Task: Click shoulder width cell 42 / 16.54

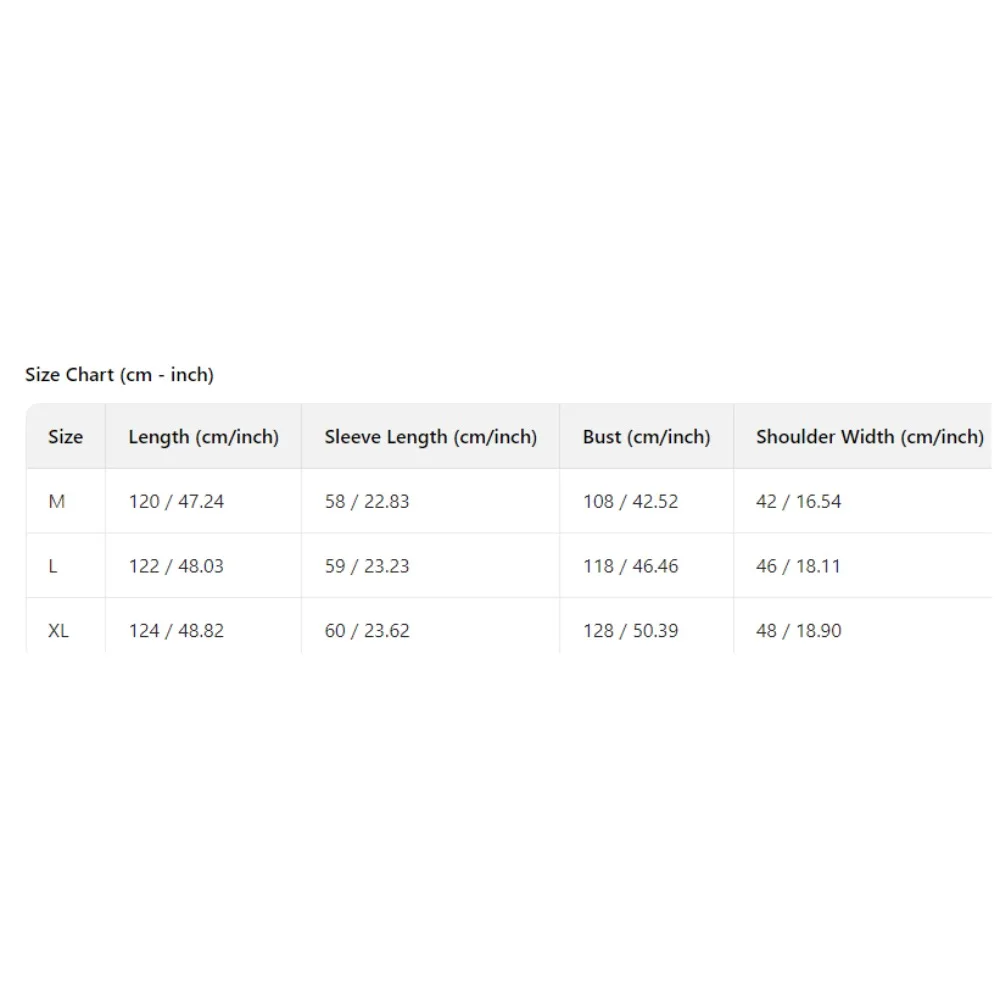Action: coord(798,502)
